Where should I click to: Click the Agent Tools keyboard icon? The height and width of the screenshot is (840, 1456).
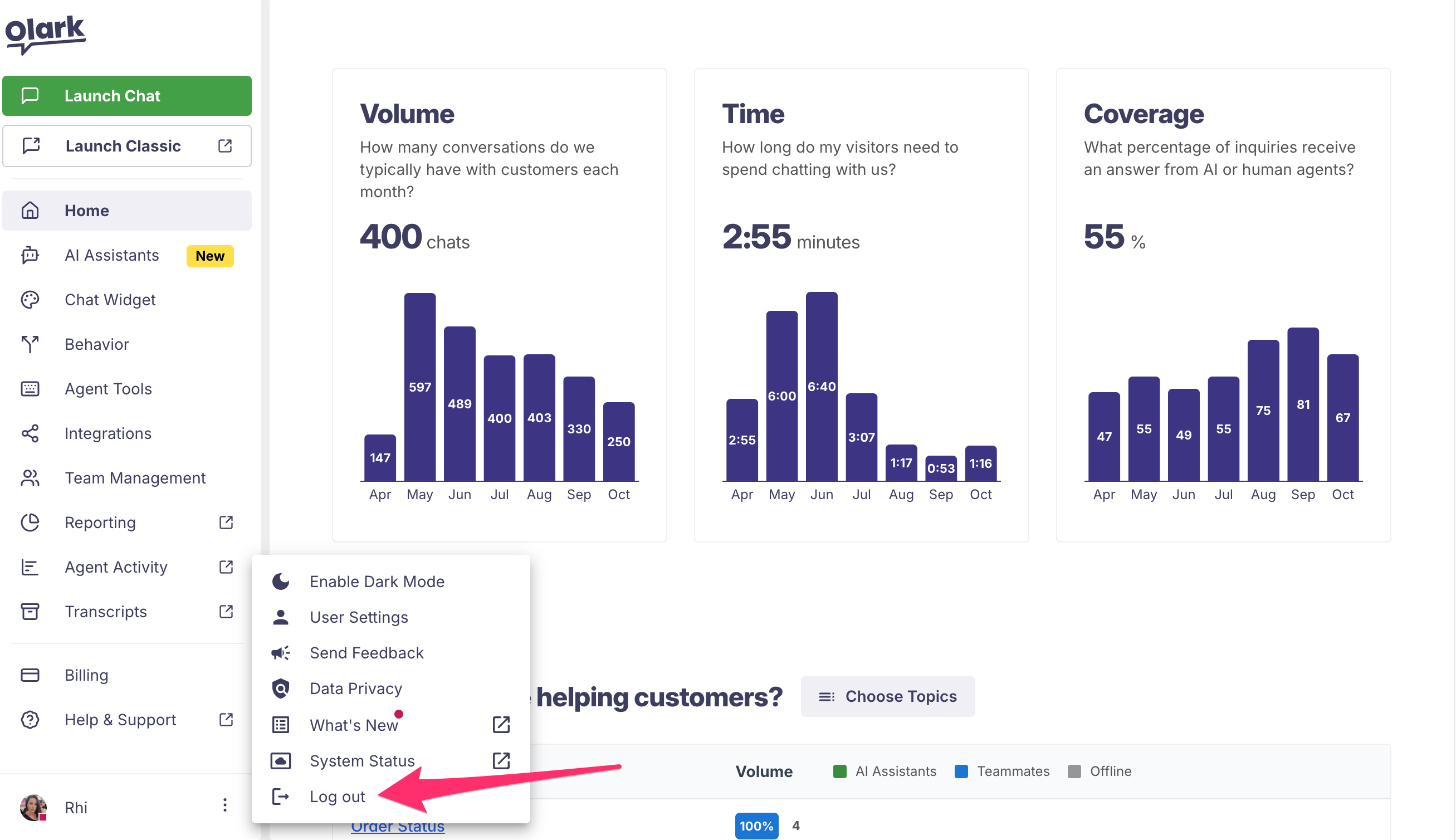pos(30,389)
